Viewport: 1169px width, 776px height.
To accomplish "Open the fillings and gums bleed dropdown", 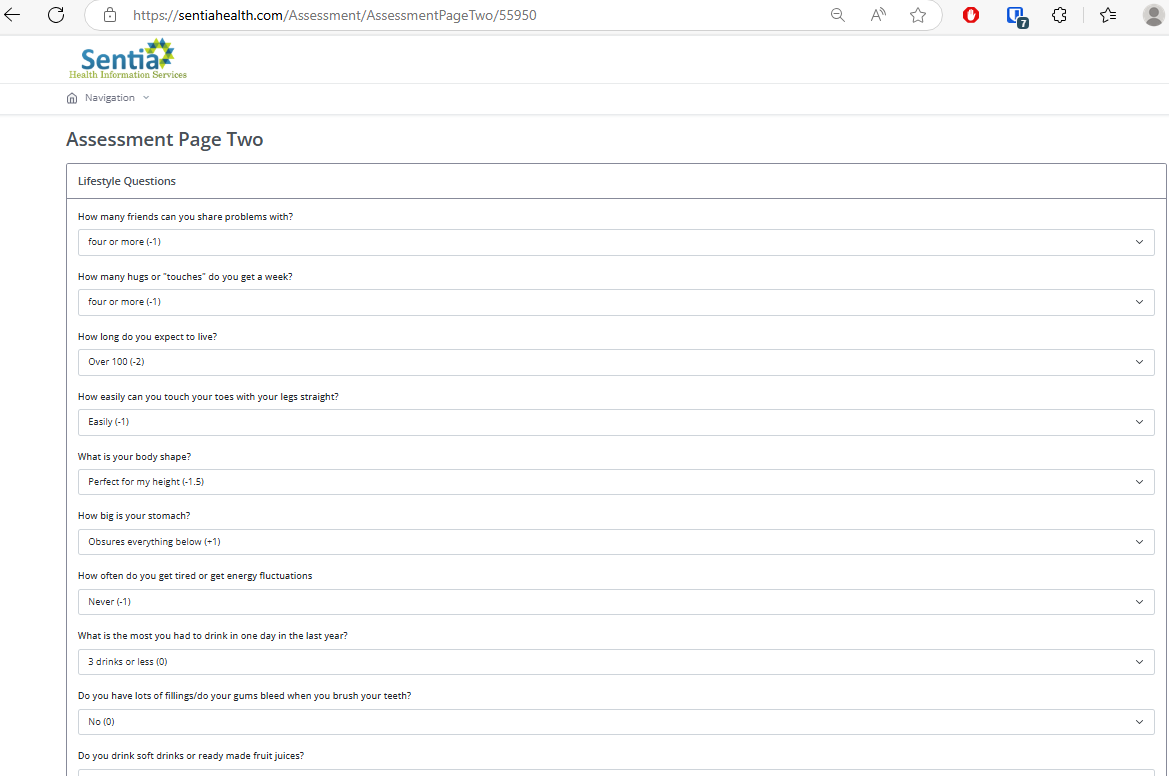I will pyautogui.click(x=616, y=722).
